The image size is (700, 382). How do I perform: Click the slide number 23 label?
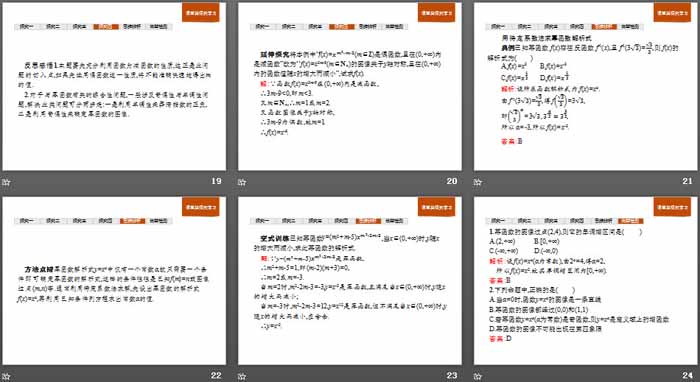452,376
